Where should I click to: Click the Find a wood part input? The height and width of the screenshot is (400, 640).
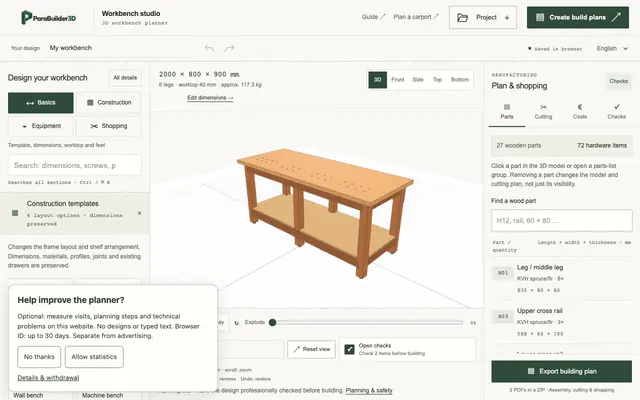[x=562, y=221]
